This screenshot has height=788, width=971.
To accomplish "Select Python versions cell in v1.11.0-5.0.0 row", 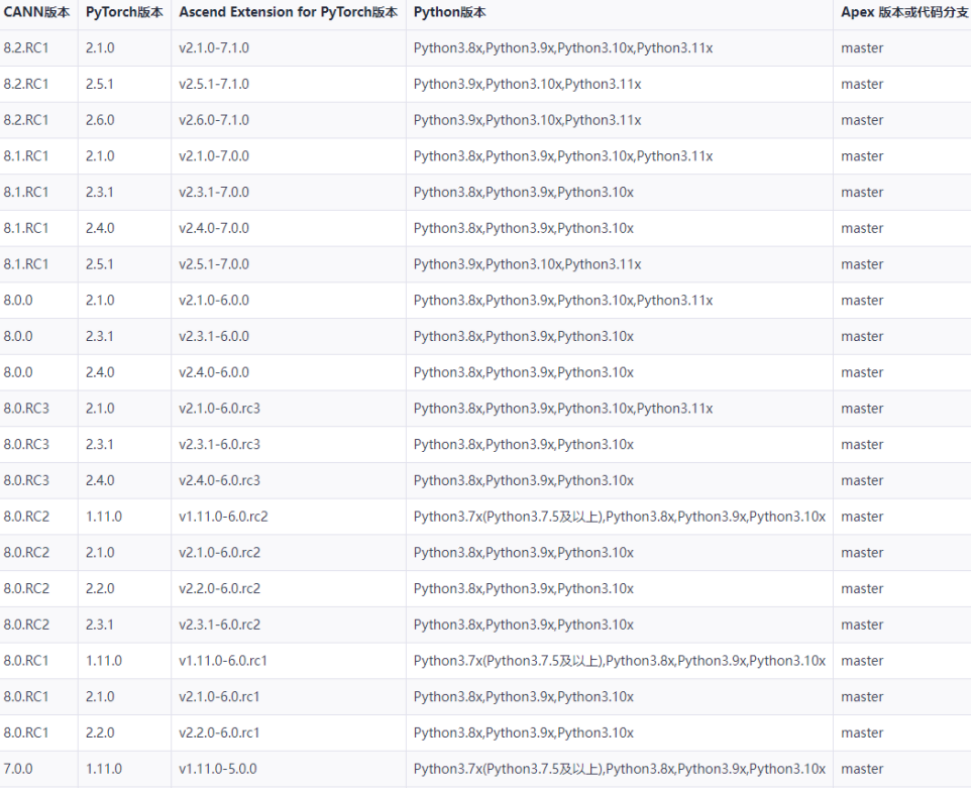I will pyautogui.click(x=619, y=769).
